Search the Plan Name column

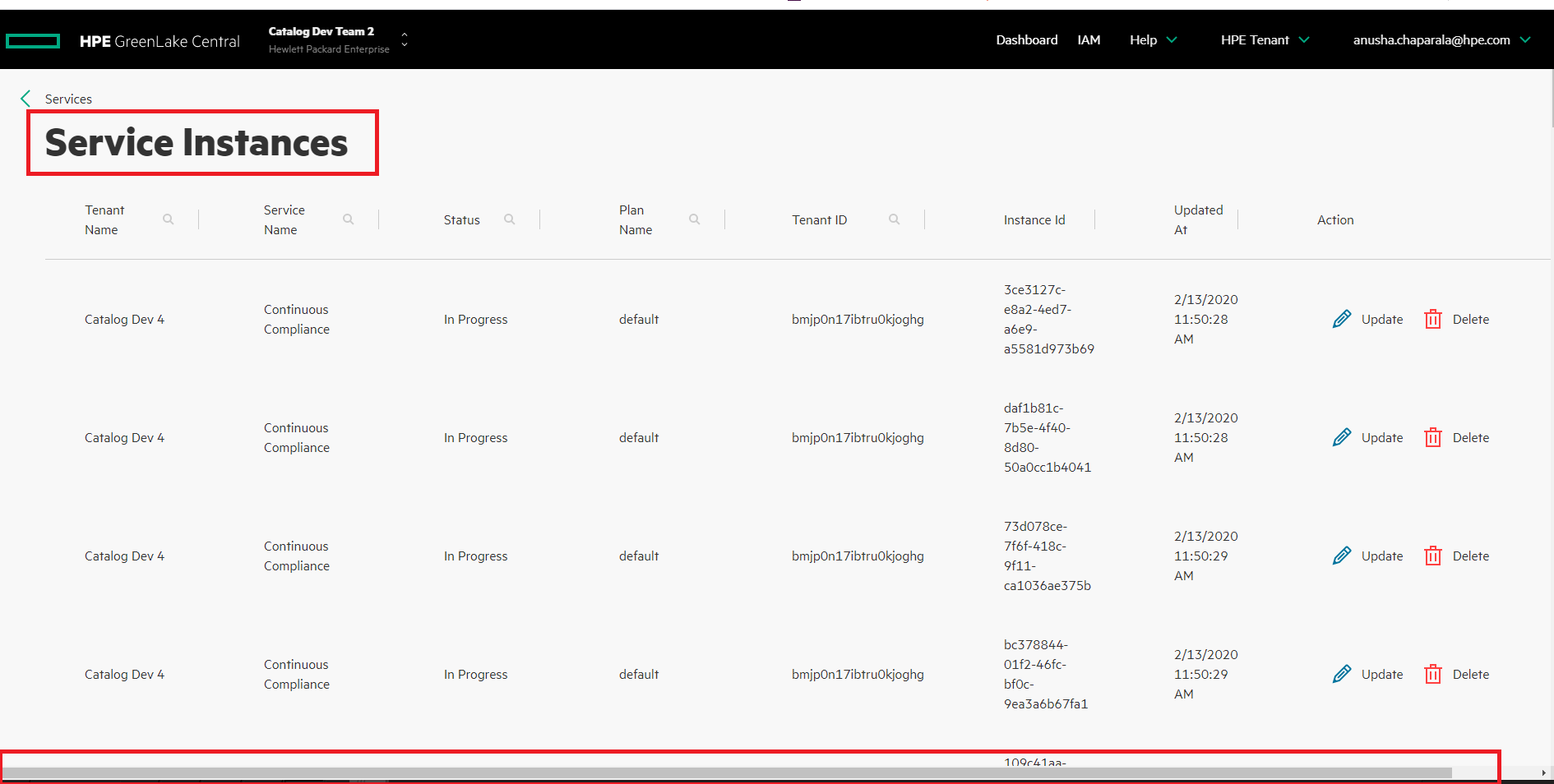pos(695,219)
